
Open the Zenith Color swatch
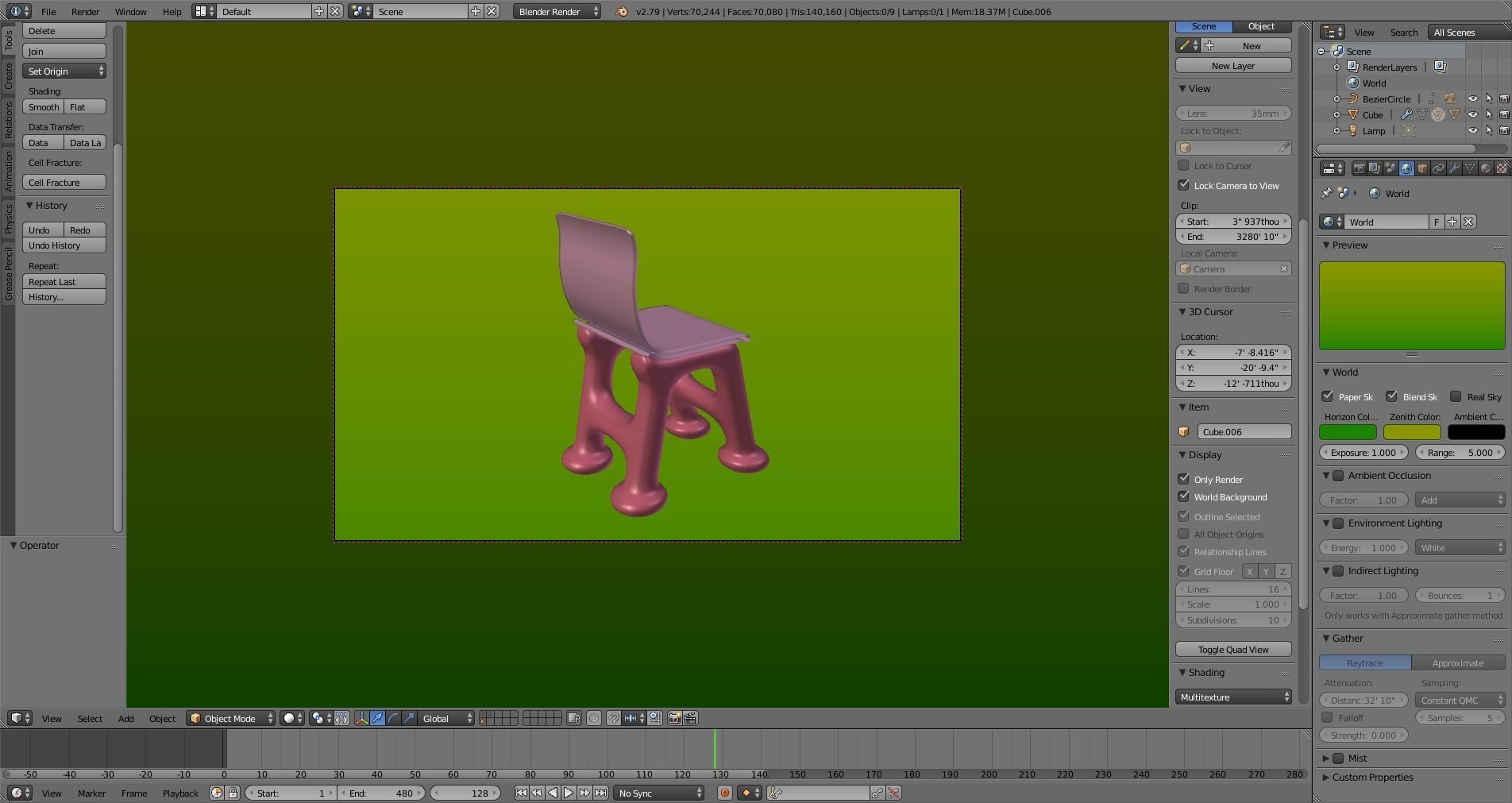(1412, 432)
